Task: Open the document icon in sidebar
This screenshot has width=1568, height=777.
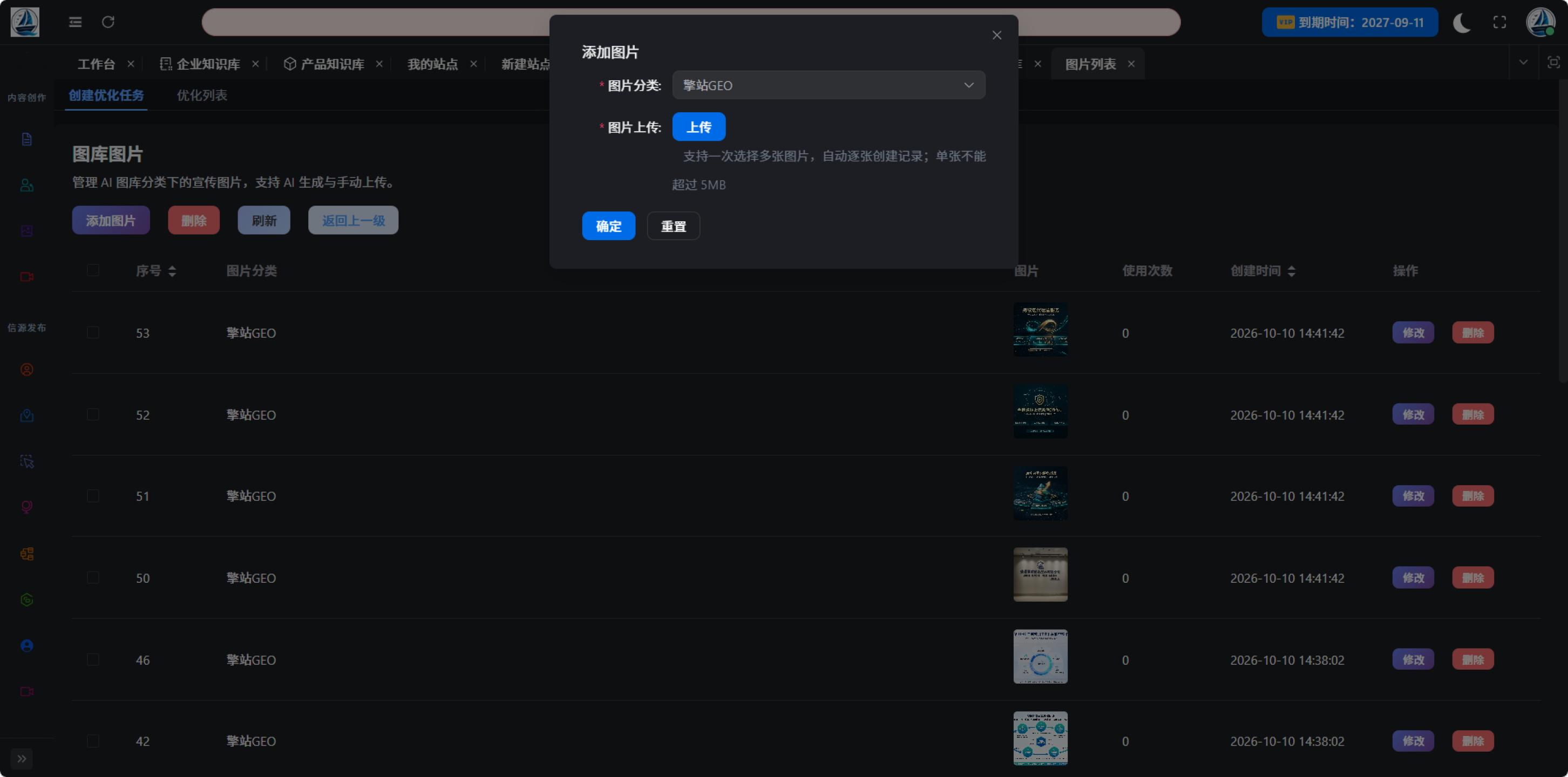Action: coord(27,139)
